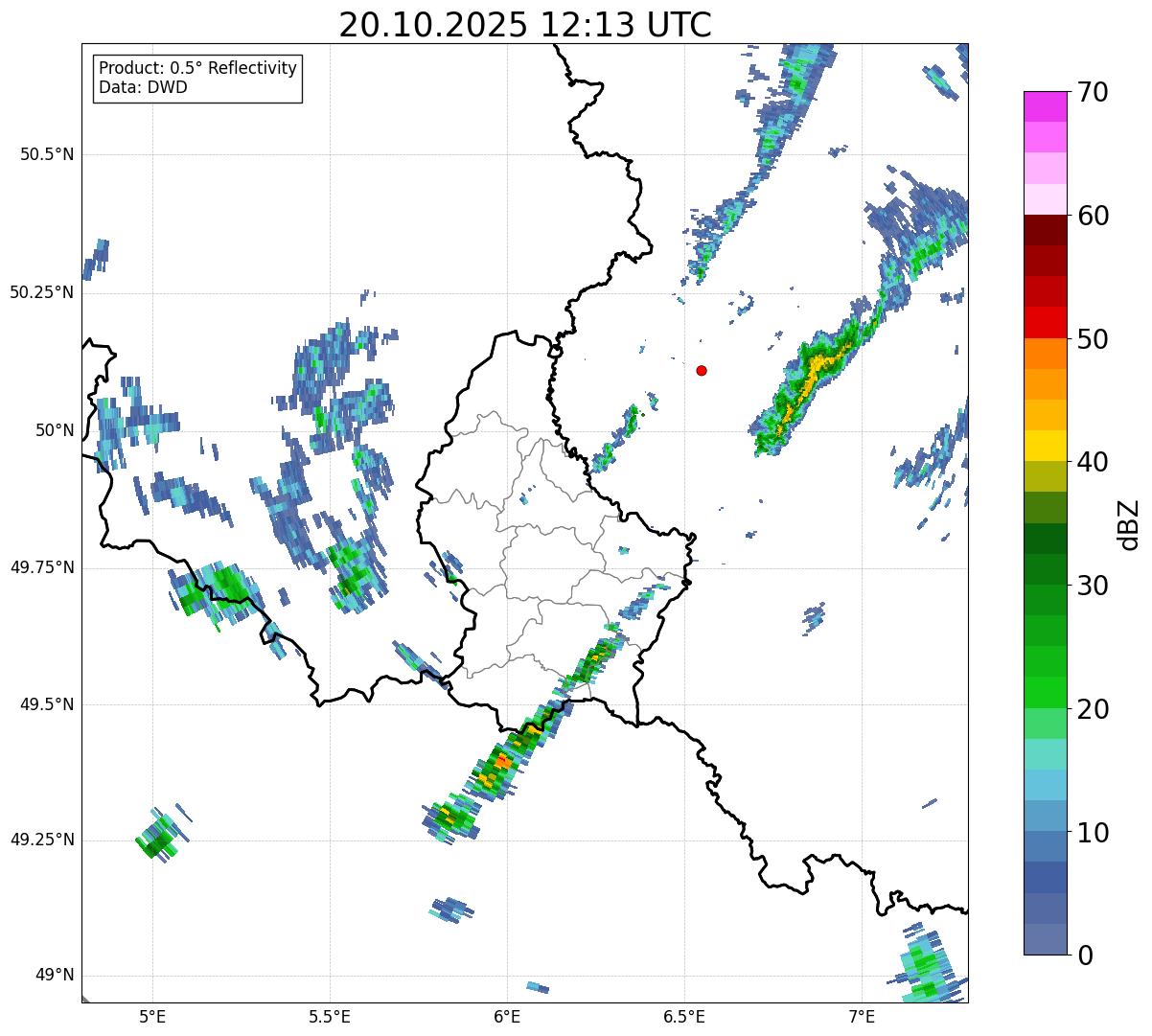
Task: Click "Product: 0.5° Reflectivity" legend text
Action: pos(198,68)
